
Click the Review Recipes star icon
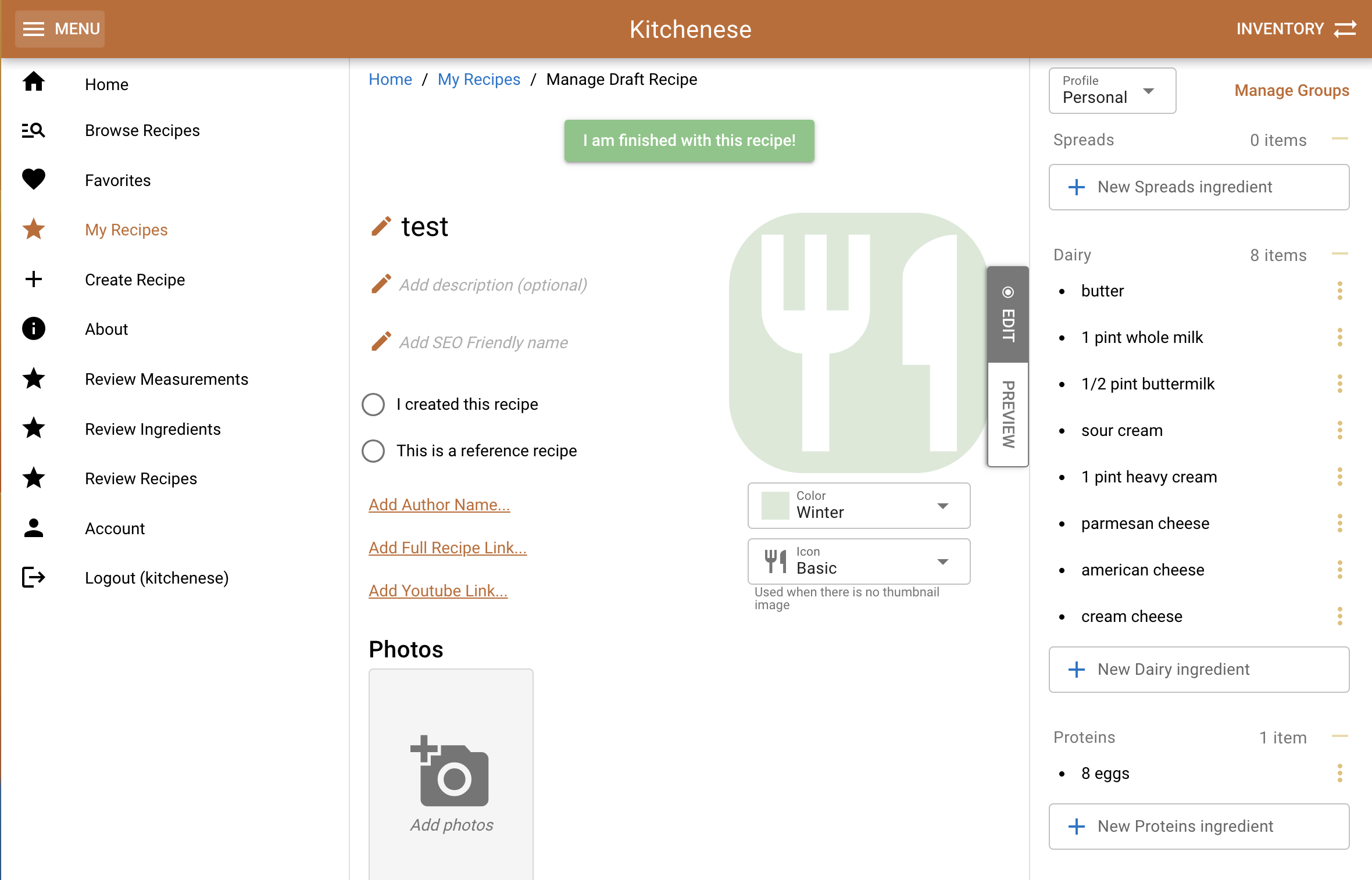pos(34,478)
